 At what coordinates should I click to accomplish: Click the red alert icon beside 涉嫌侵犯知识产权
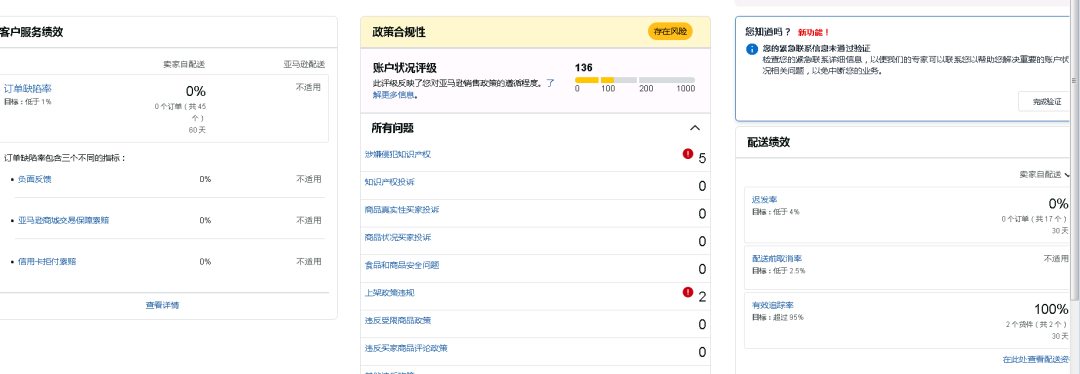point(687,154)
